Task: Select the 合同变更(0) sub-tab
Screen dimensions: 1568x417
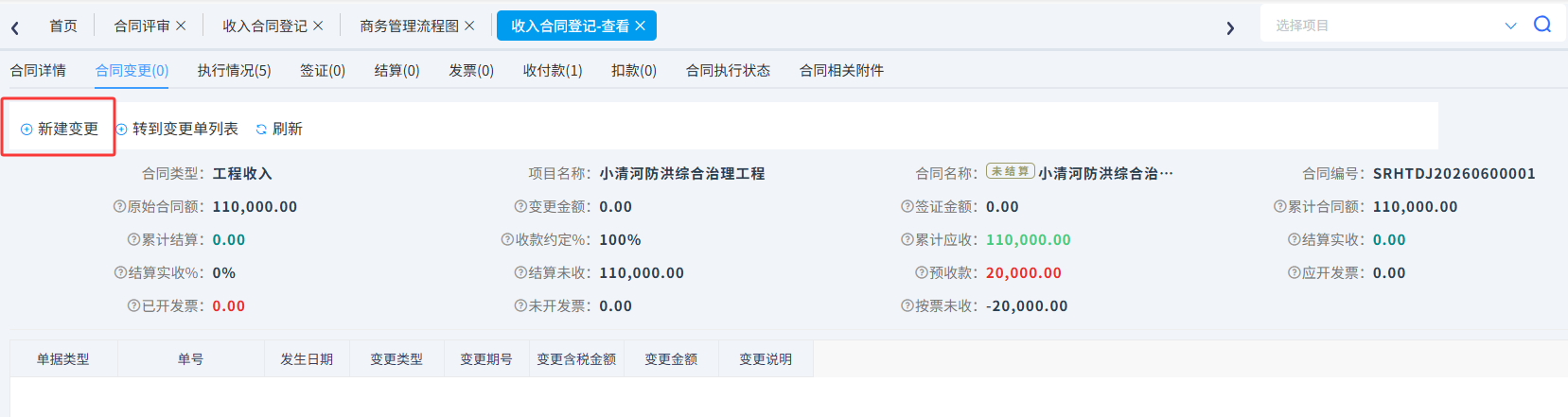Action: coord(132,70)
